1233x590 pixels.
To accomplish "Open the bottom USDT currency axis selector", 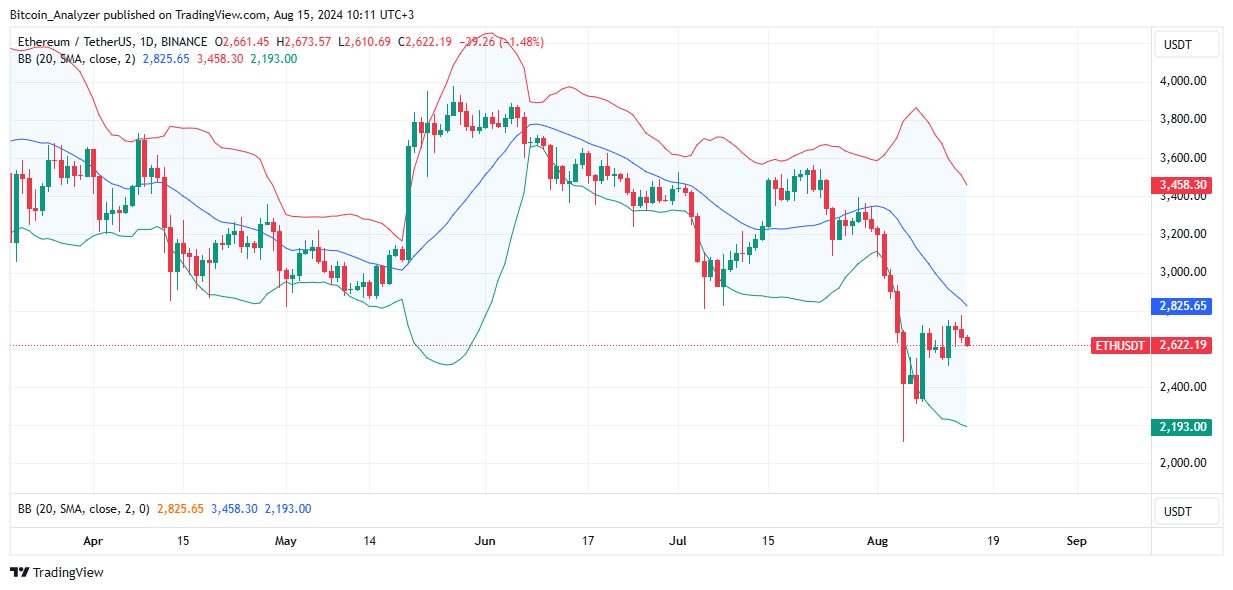I will click(x=1186, y=511).
